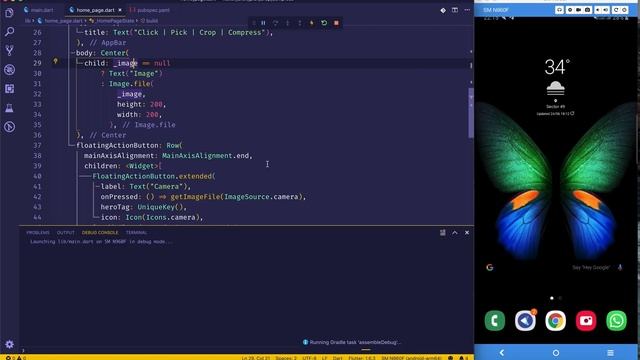Open the Output panel tab
The height and width of the screenshot is (360, 640).
tap(66, 233)
